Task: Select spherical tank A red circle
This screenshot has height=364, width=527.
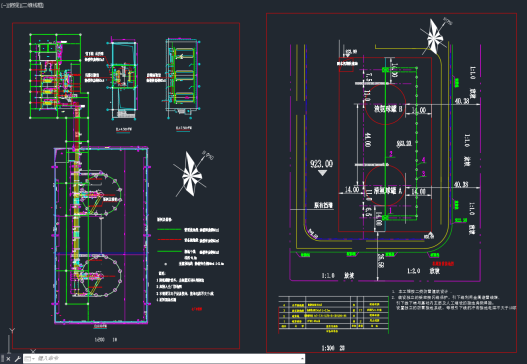Action: coord(385,185)
